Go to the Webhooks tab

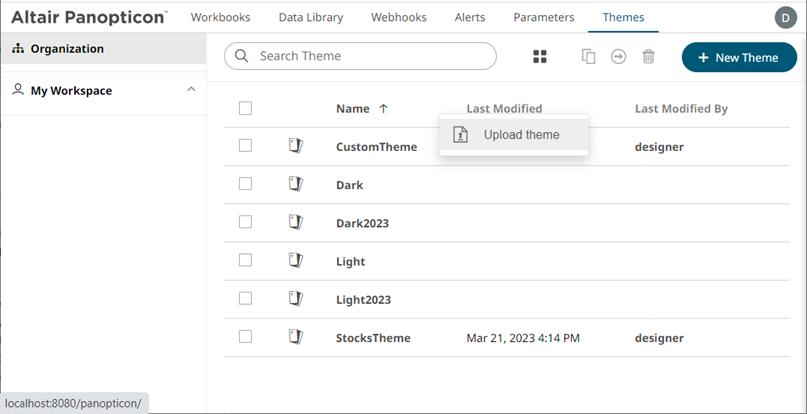(x=399, y=17)
